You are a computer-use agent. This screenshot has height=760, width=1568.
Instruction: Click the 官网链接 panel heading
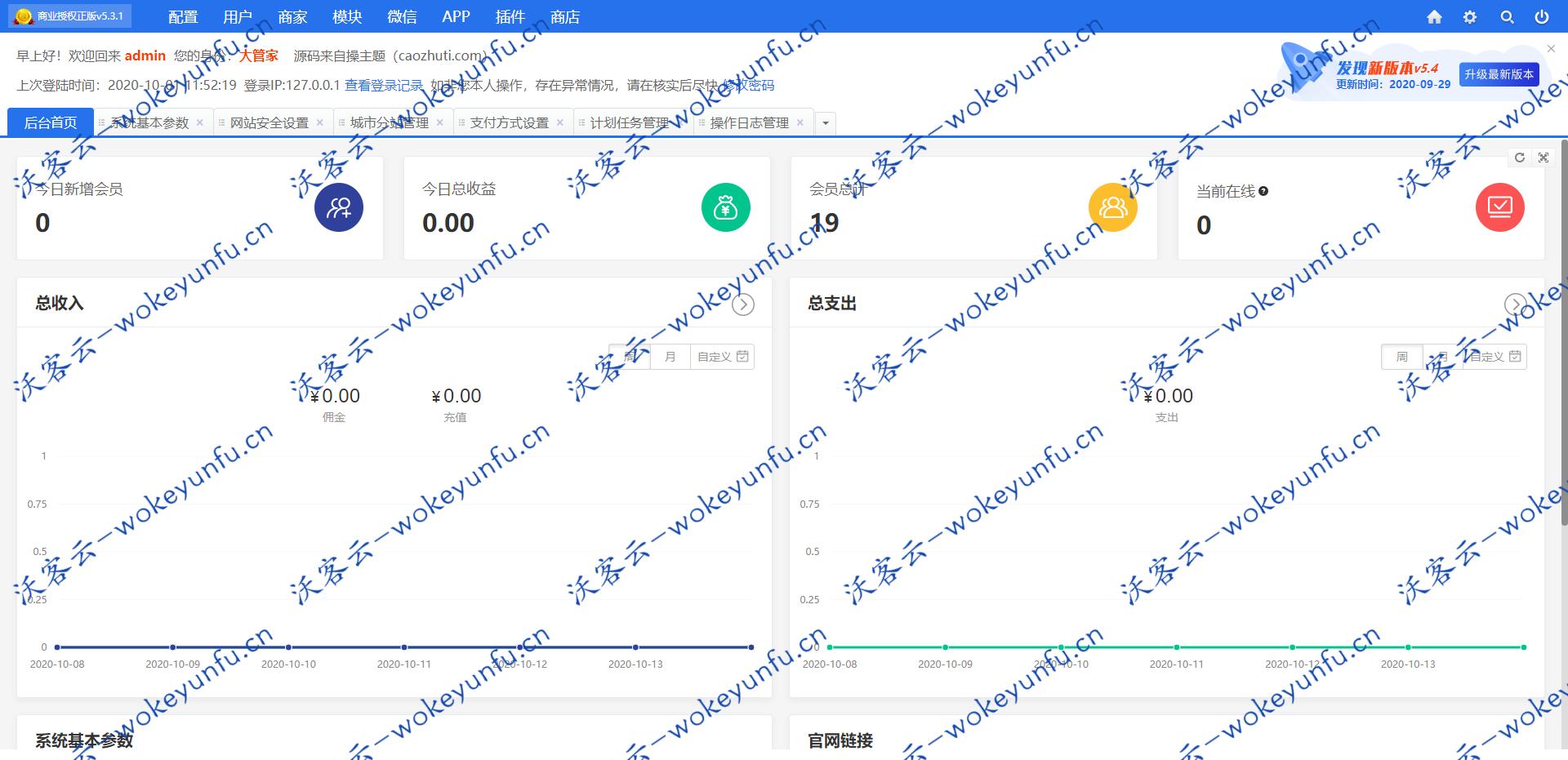click(840, 740)
